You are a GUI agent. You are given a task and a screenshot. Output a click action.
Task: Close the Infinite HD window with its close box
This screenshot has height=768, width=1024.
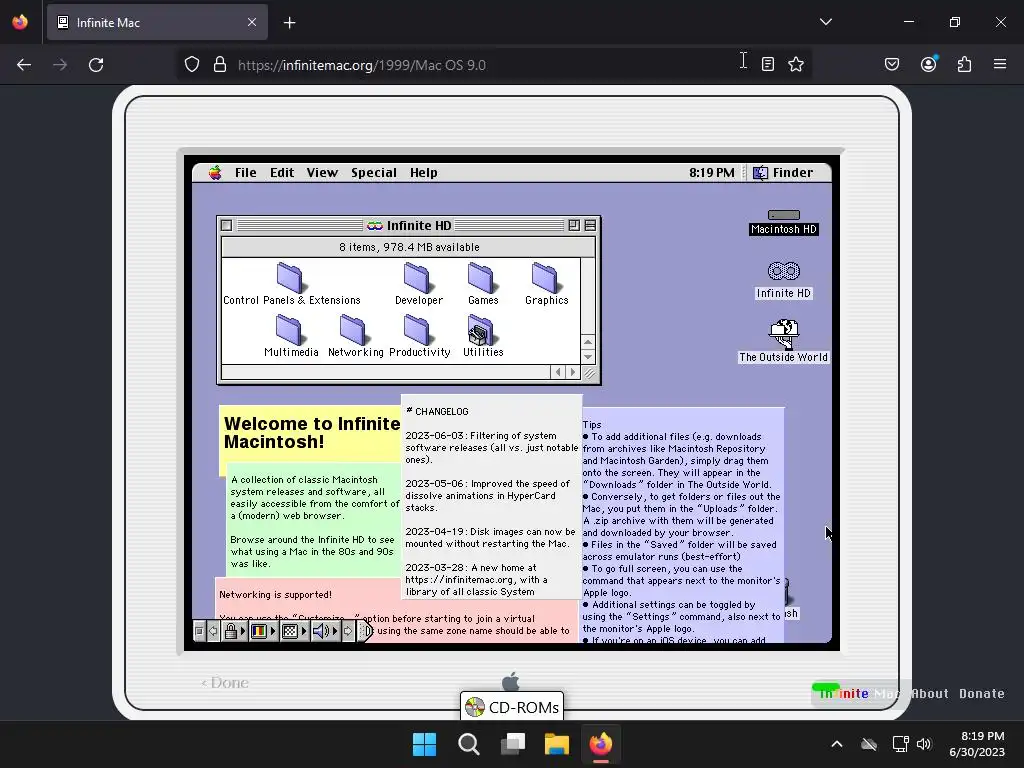pyautogui.click(x=227, y=225)
